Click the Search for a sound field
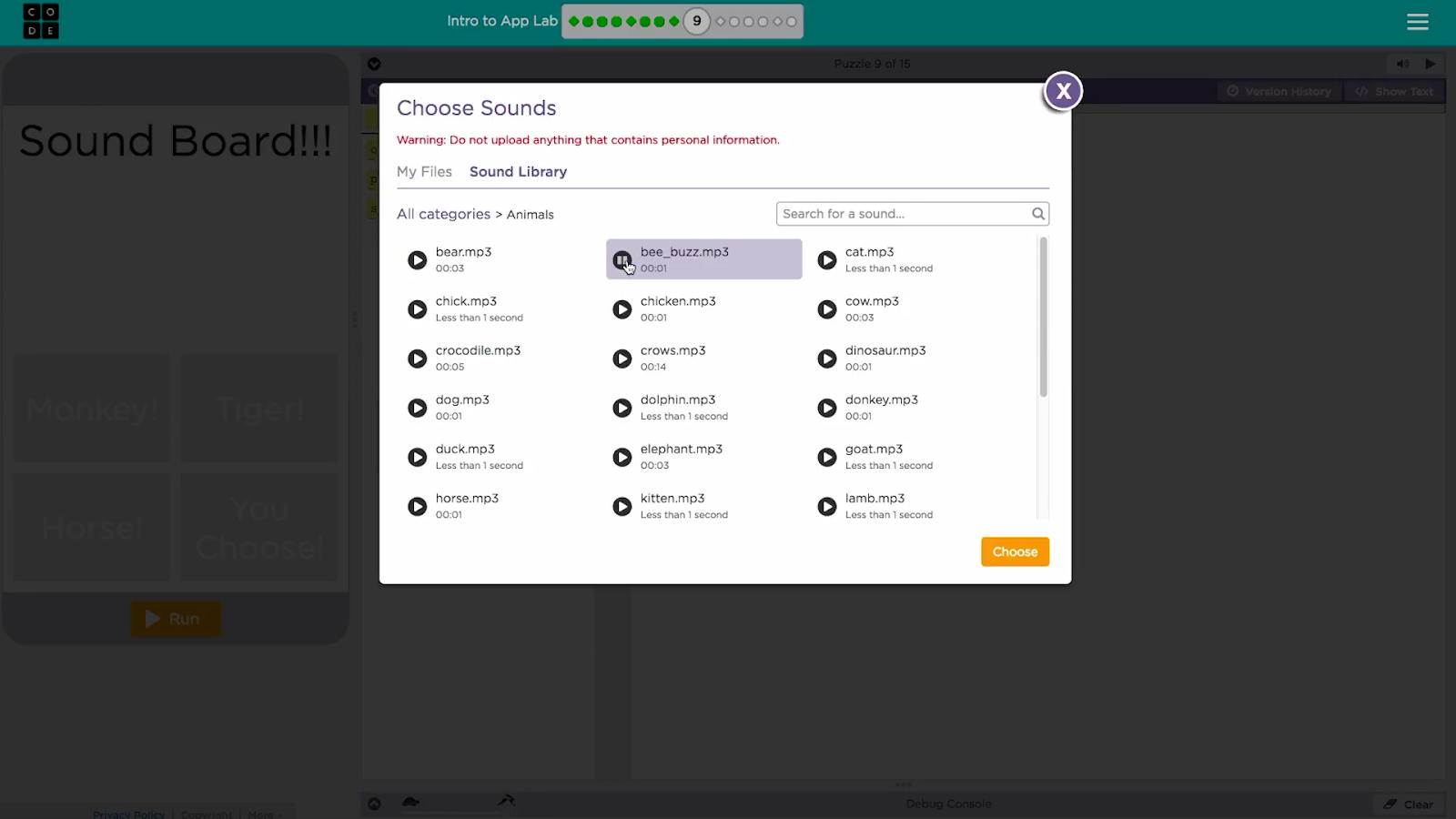 [904, 214]
